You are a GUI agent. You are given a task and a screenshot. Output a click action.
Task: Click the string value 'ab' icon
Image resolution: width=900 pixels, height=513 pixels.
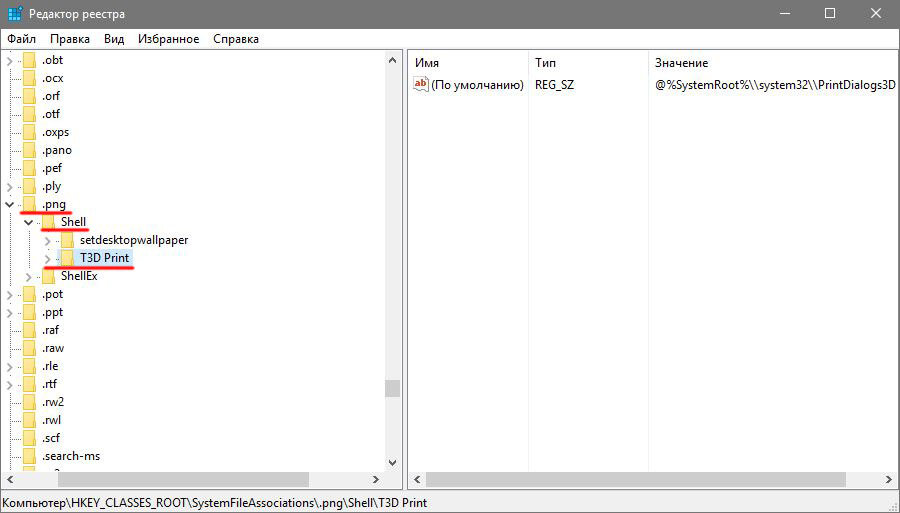point(421,84)
